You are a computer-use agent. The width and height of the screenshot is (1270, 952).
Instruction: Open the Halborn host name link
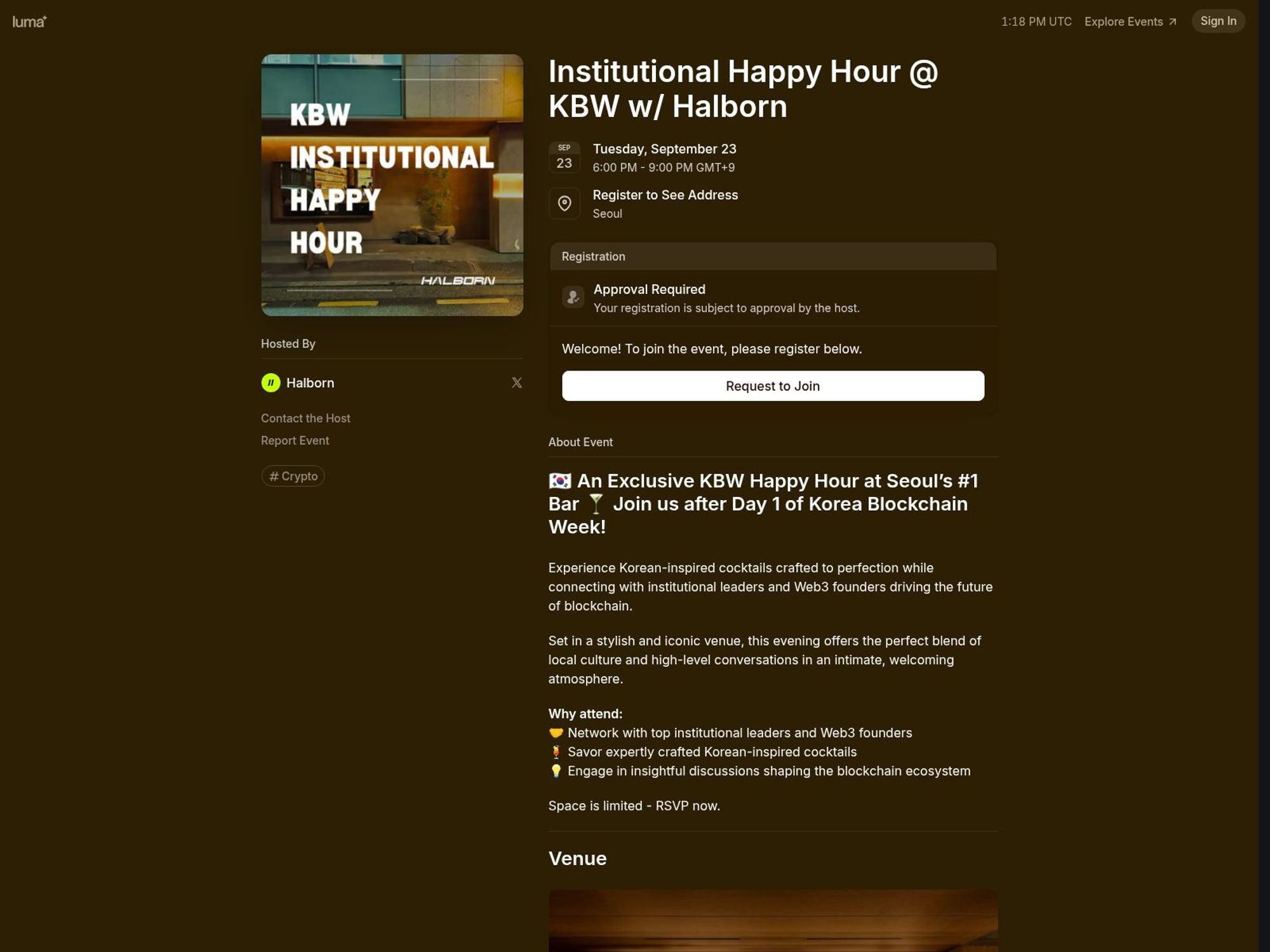pos(310,383)
